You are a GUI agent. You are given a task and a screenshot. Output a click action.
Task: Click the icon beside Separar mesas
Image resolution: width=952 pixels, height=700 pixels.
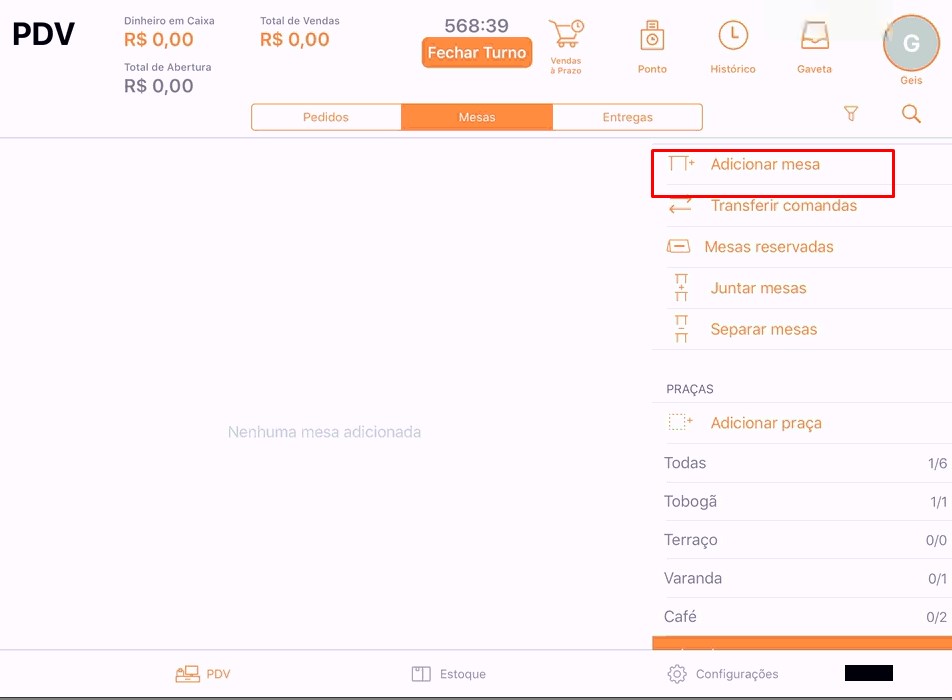tap(681, 328)
